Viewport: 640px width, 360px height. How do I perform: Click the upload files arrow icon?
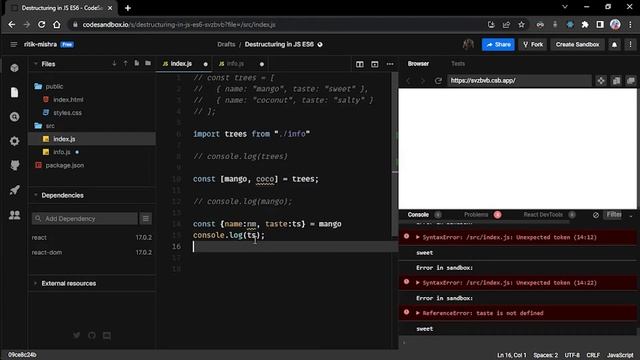point(125,64)
